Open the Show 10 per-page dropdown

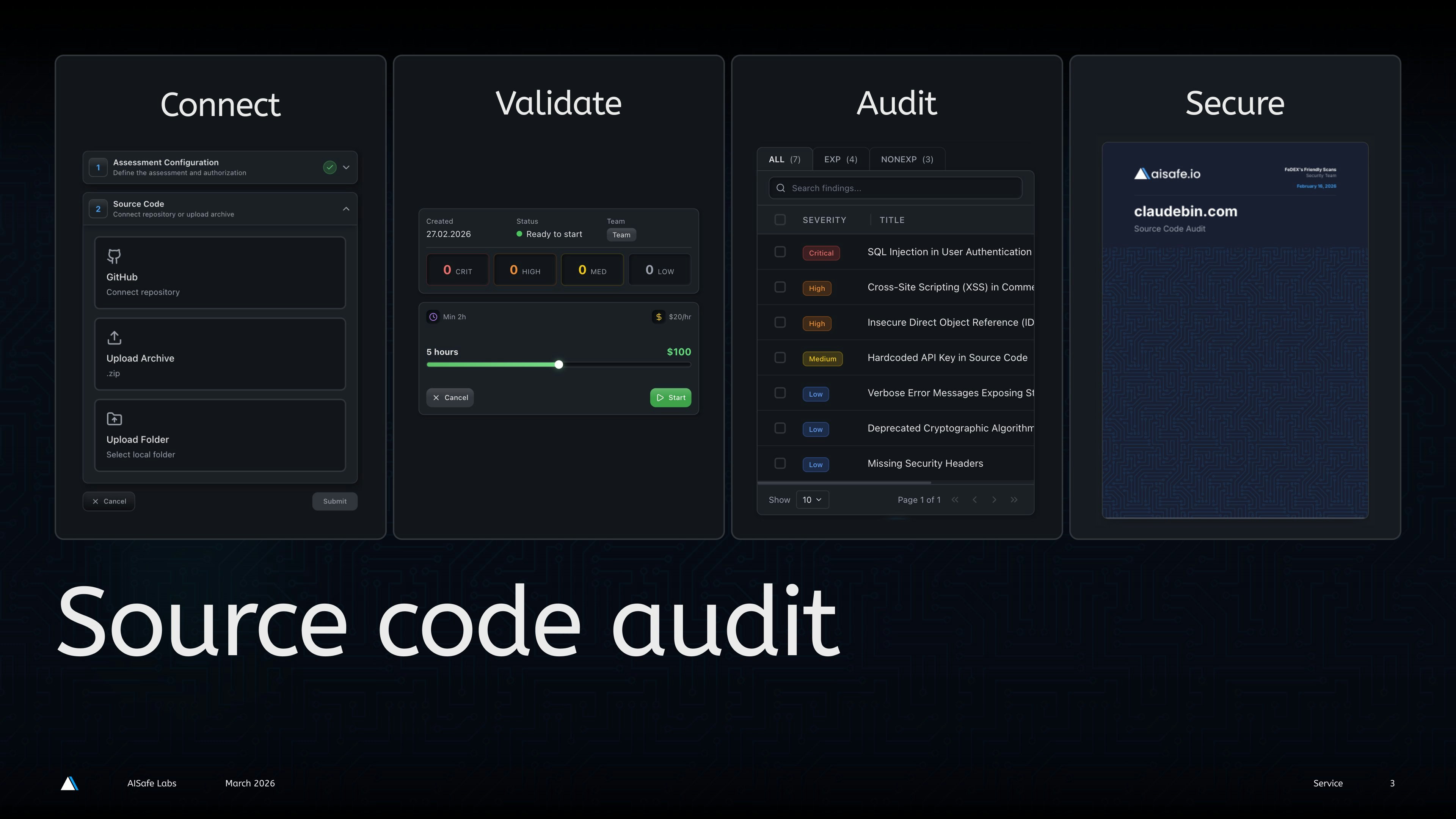click(x=812, y=500)
